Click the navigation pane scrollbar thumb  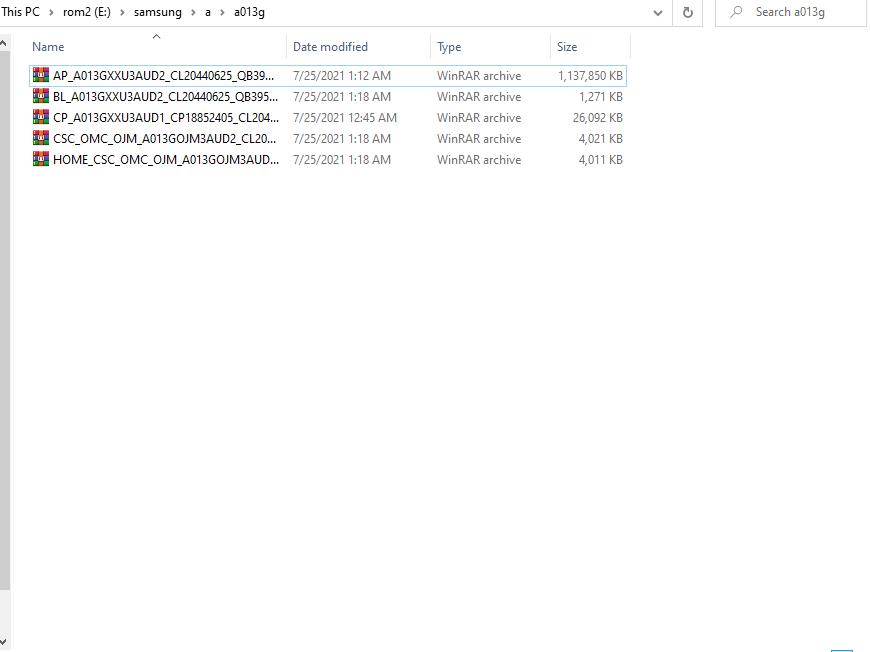(x=4, y=320)
